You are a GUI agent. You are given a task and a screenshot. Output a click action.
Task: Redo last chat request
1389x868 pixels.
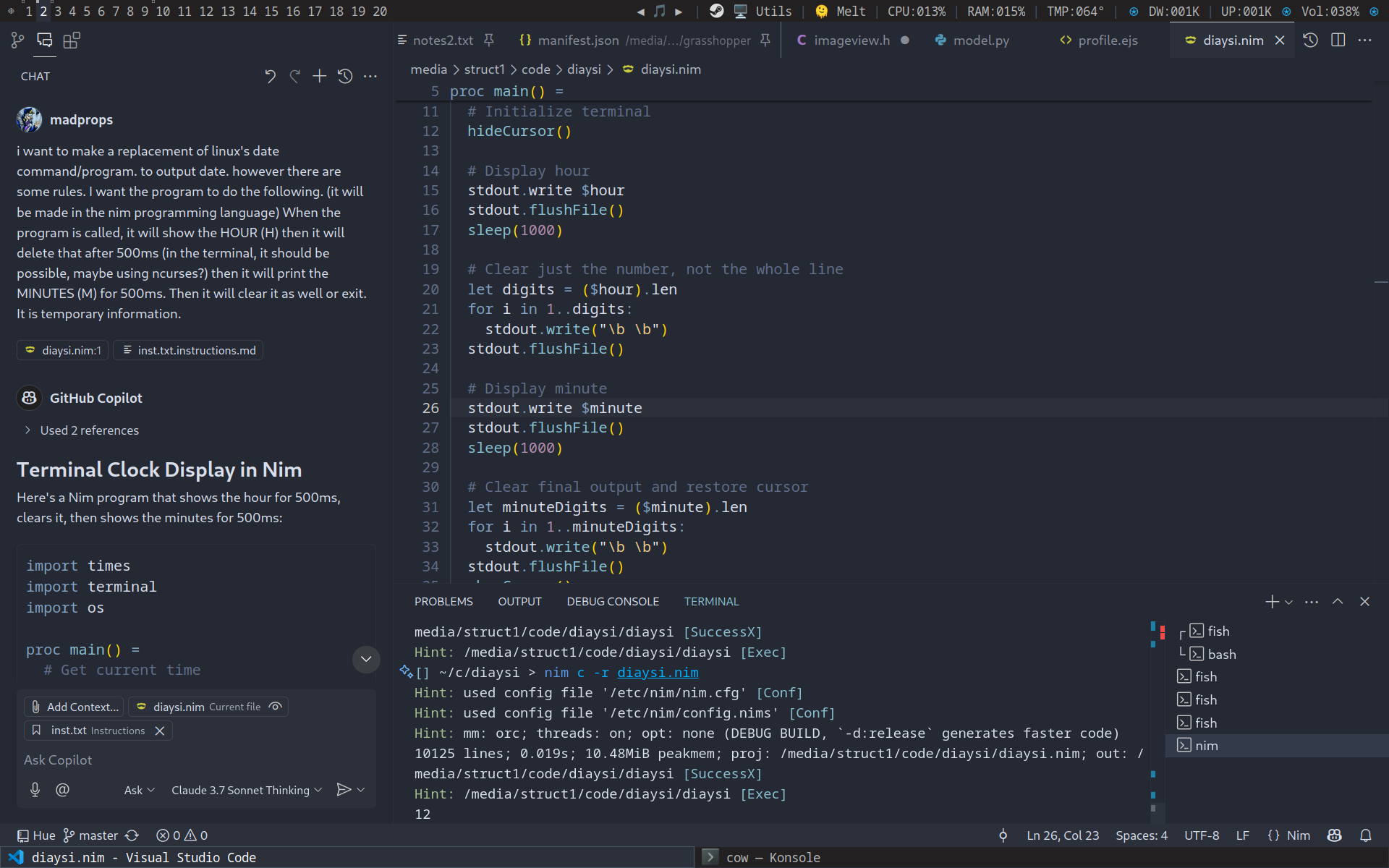tap(295, 76)
